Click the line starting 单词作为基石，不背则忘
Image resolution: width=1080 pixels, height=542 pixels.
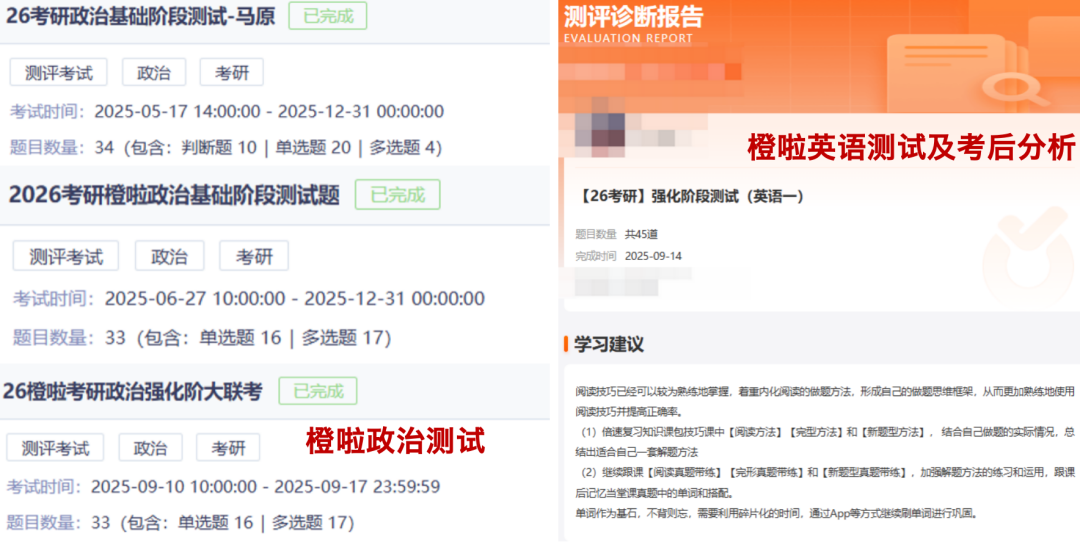click(776, 514)
